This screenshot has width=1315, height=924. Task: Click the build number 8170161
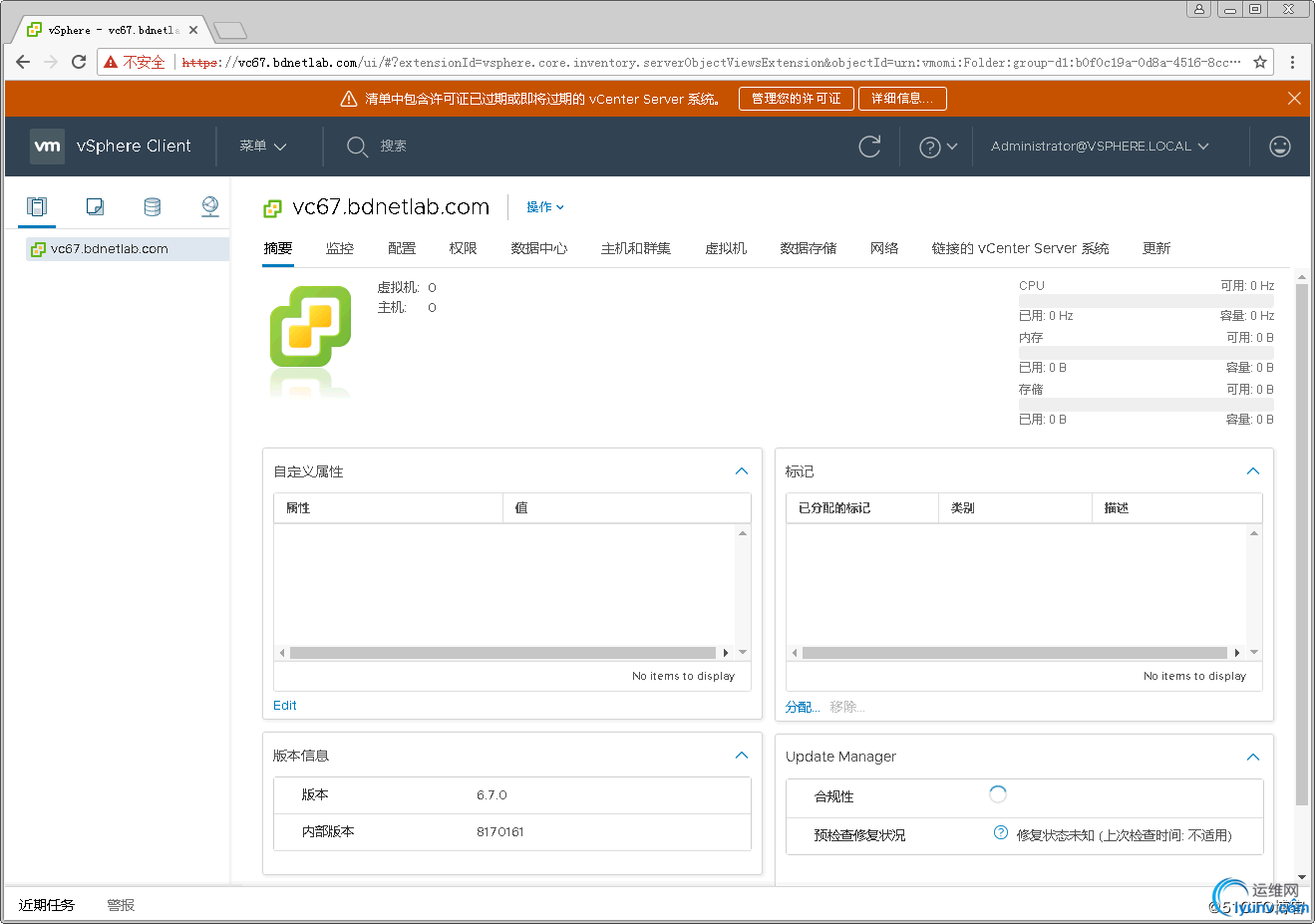(x=499, y=831)
